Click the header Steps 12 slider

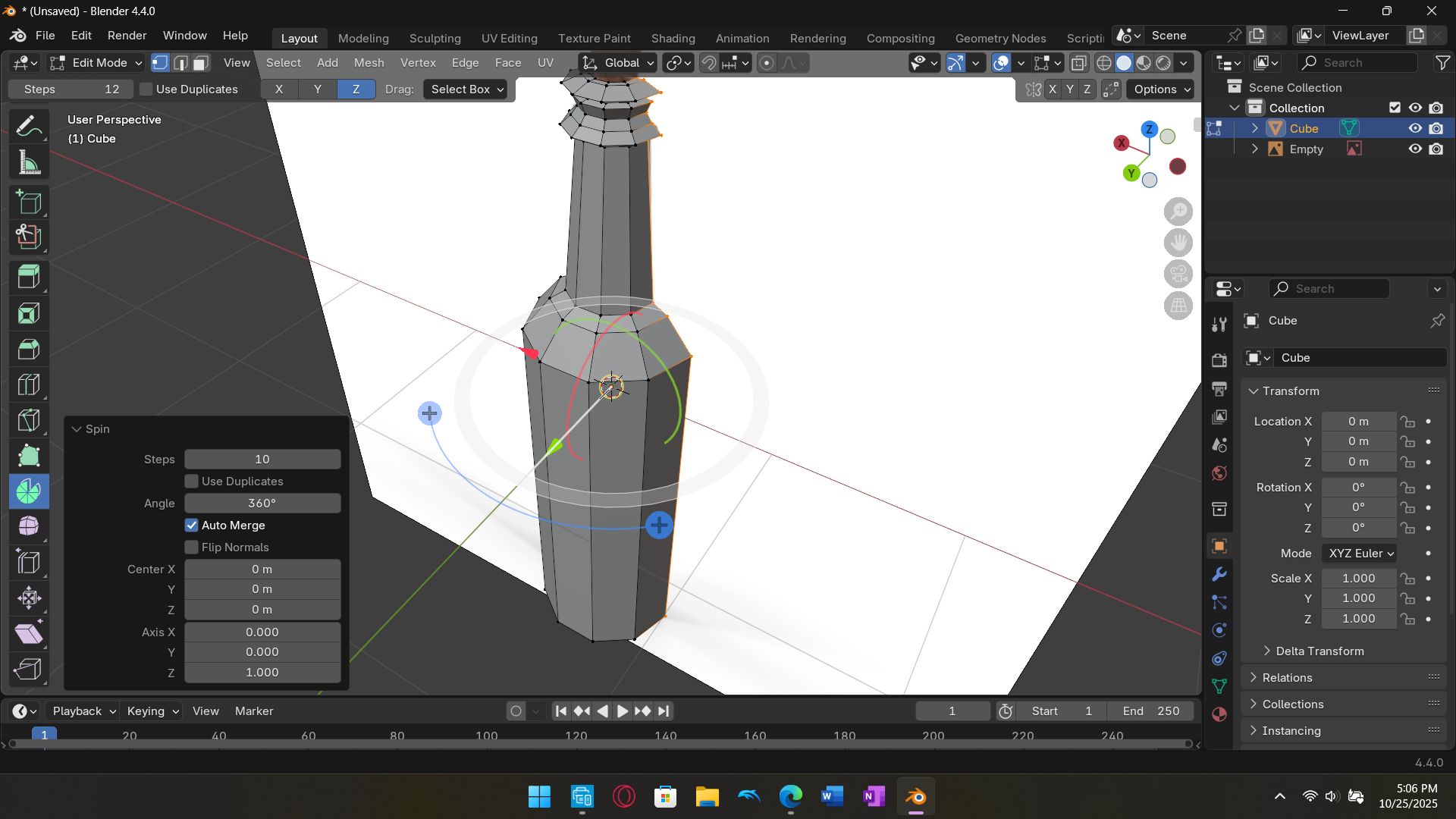pyautogui.click(x=71, y=89)
